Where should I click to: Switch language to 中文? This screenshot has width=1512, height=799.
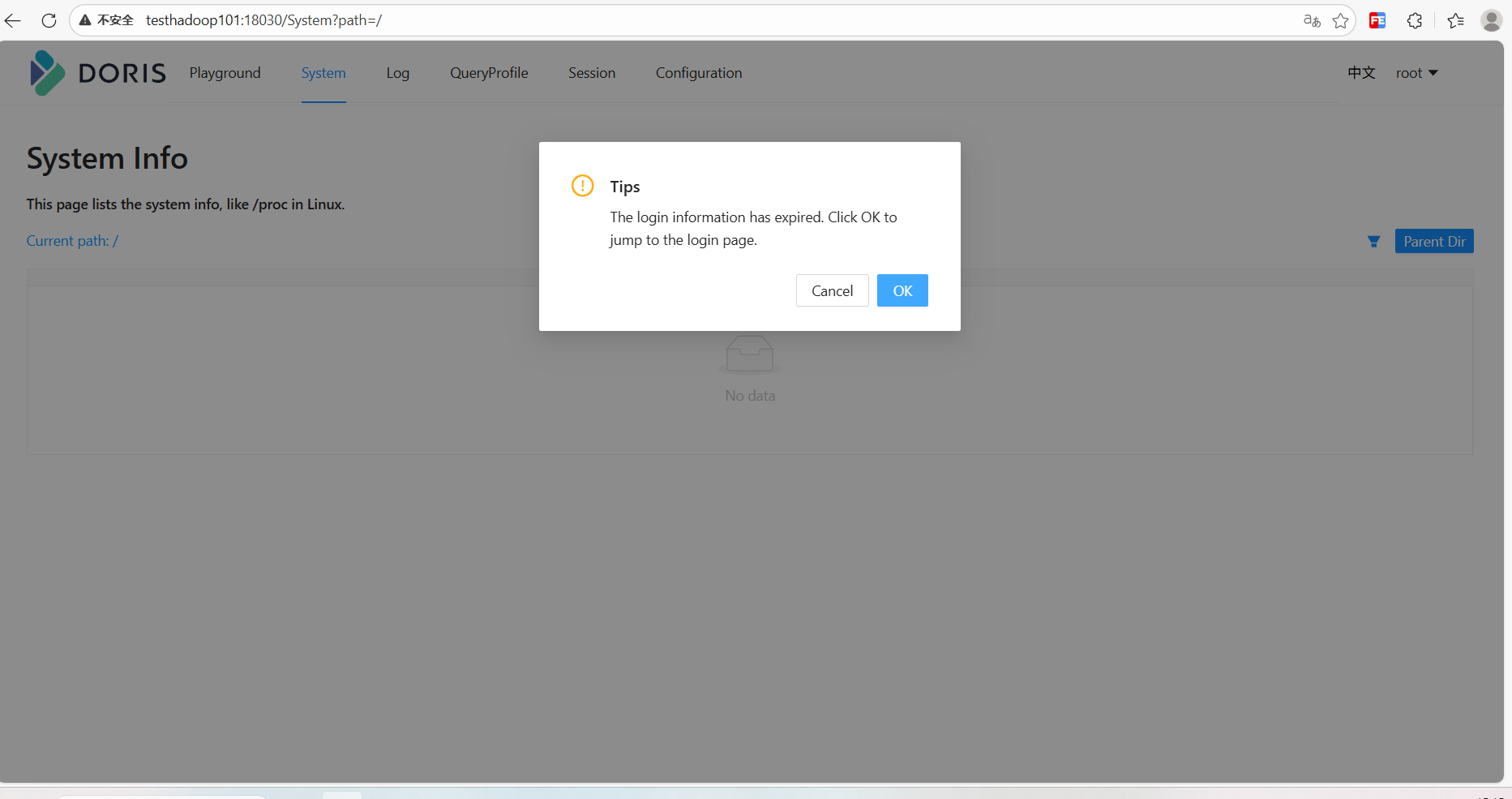coord(1361,73)
